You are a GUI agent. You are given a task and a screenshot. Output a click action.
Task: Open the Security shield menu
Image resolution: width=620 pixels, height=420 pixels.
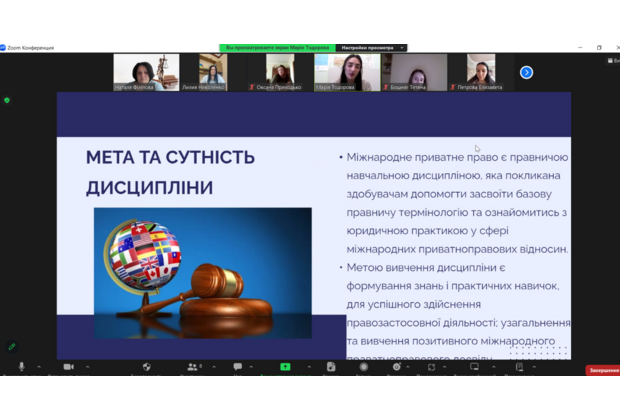click(146, 367)
